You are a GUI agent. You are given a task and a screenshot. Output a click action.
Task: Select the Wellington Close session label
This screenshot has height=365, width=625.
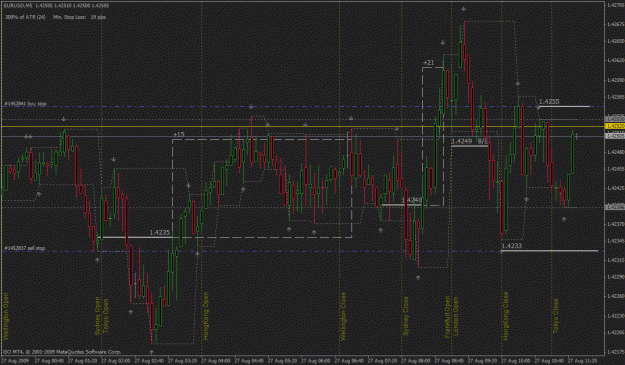point(343,316)
